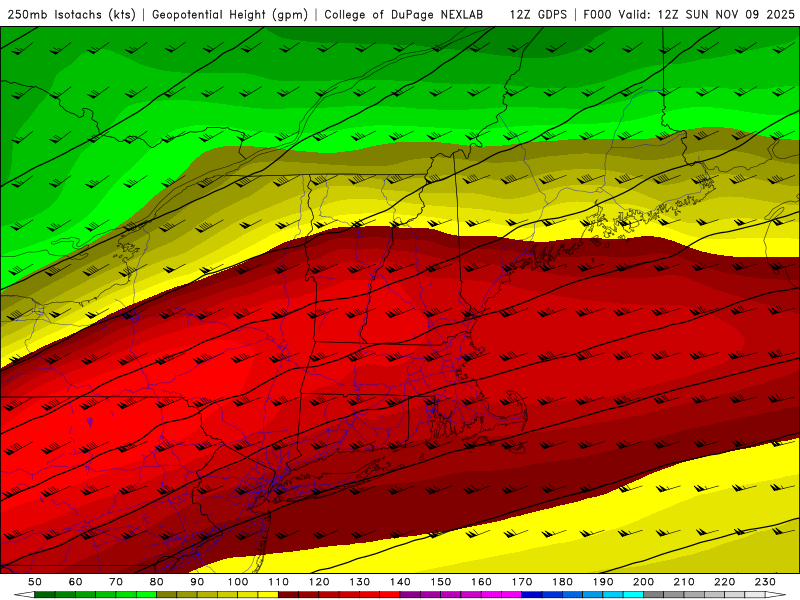Screen dimensions: 800x600
Task: Select the purple swatch just after 140
Action: click(x=410, y=594)
